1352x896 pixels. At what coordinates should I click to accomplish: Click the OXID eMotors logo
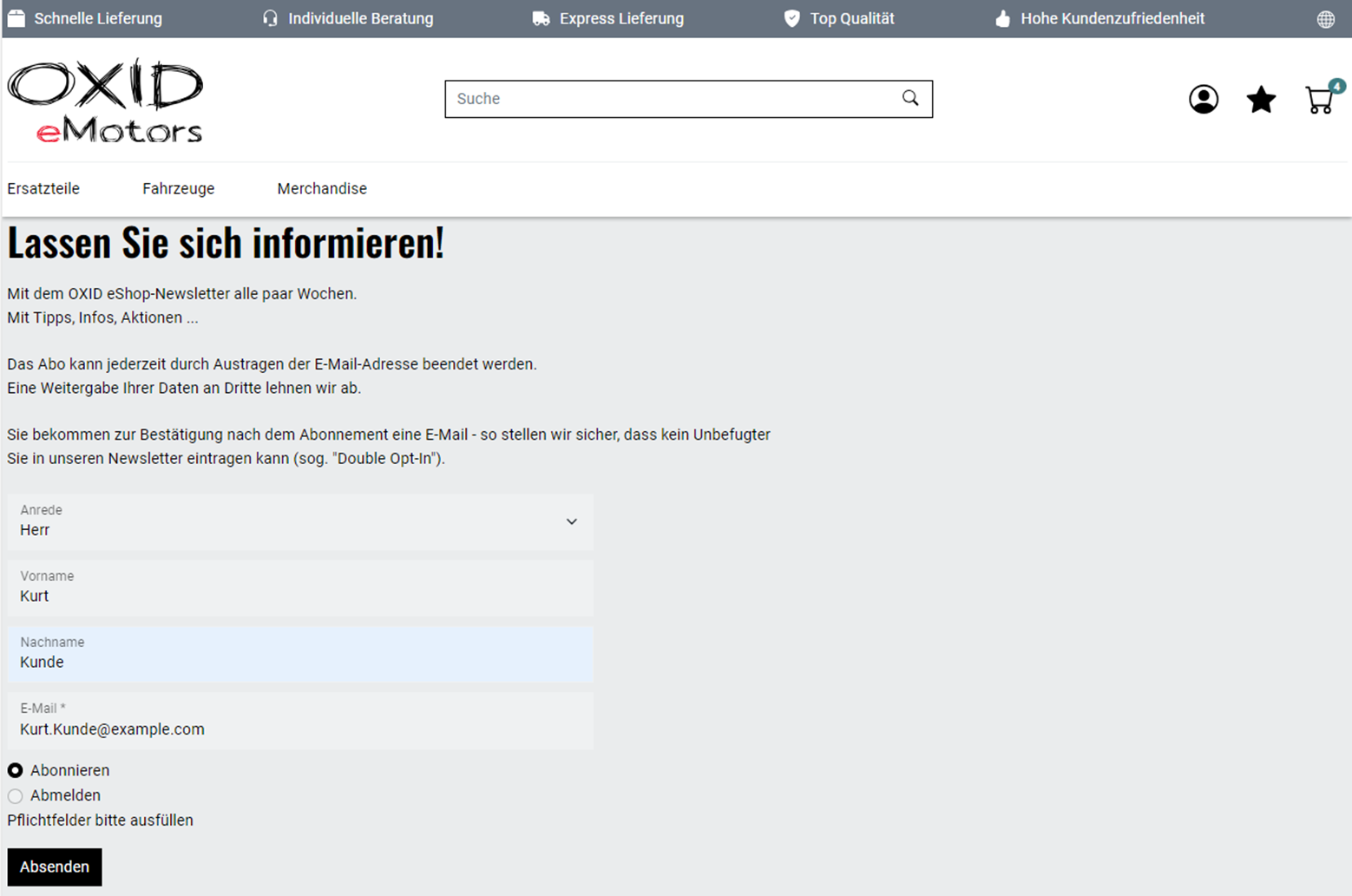[105, 100]
